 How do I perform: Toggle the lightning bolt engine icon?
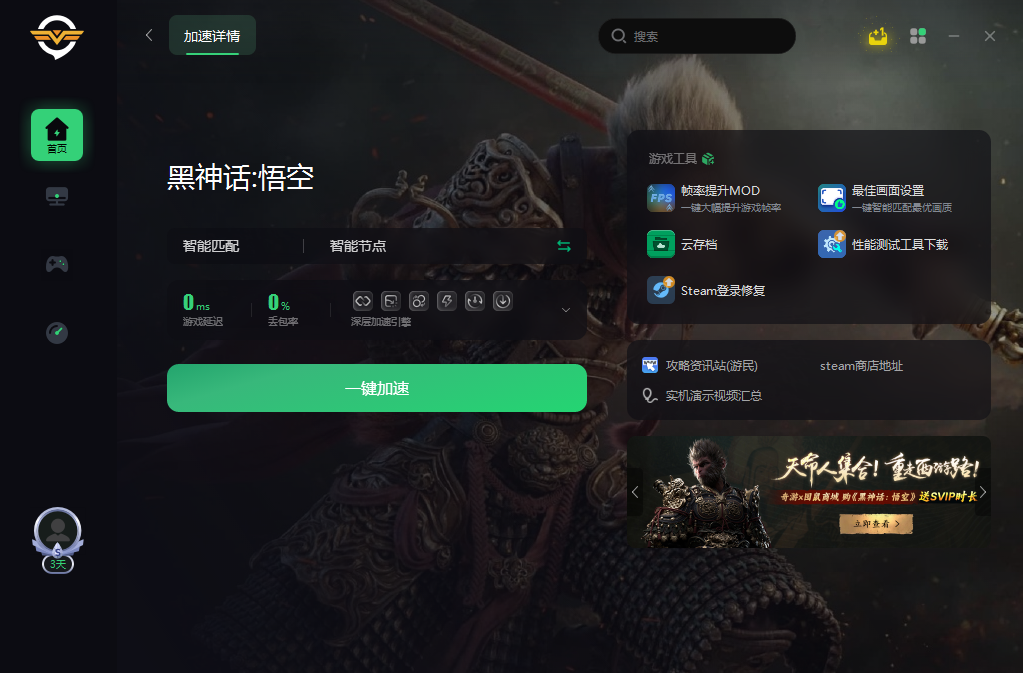(447, 301)
